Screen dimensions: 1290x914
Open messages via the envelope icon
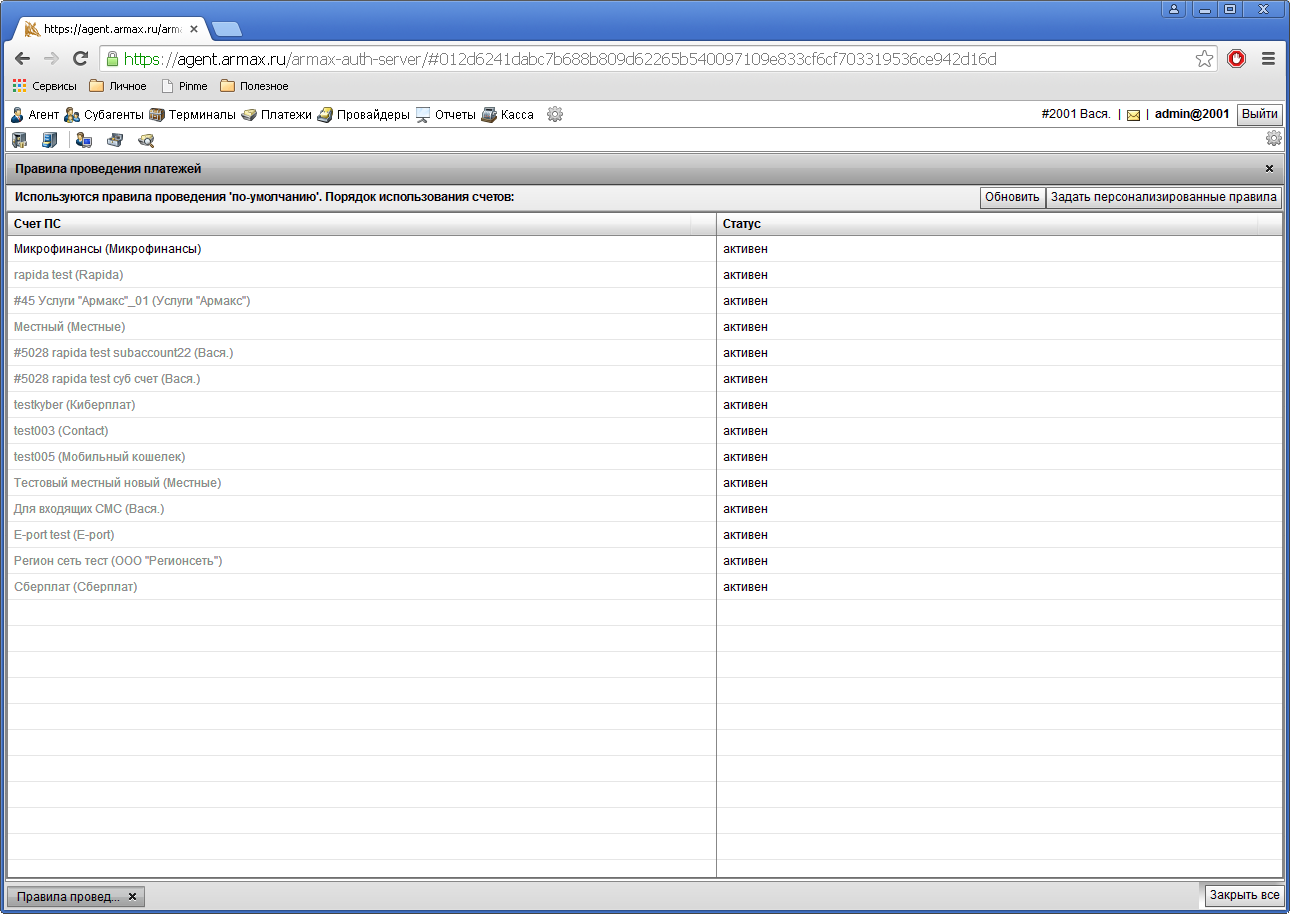[x=1133, y=115]
